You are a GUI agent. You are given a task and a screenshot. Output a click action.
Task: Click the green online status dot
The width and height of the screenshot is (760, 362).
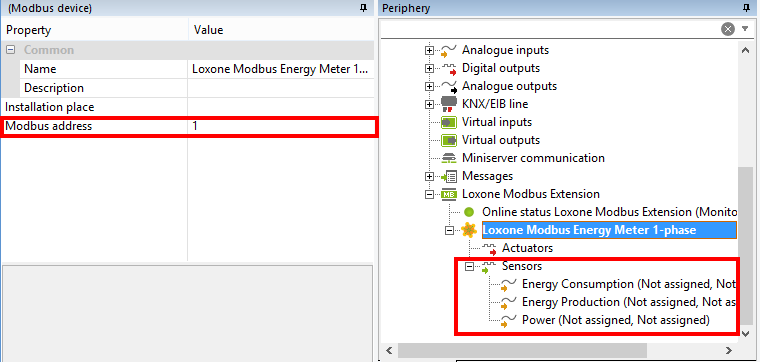coord(469,212)
